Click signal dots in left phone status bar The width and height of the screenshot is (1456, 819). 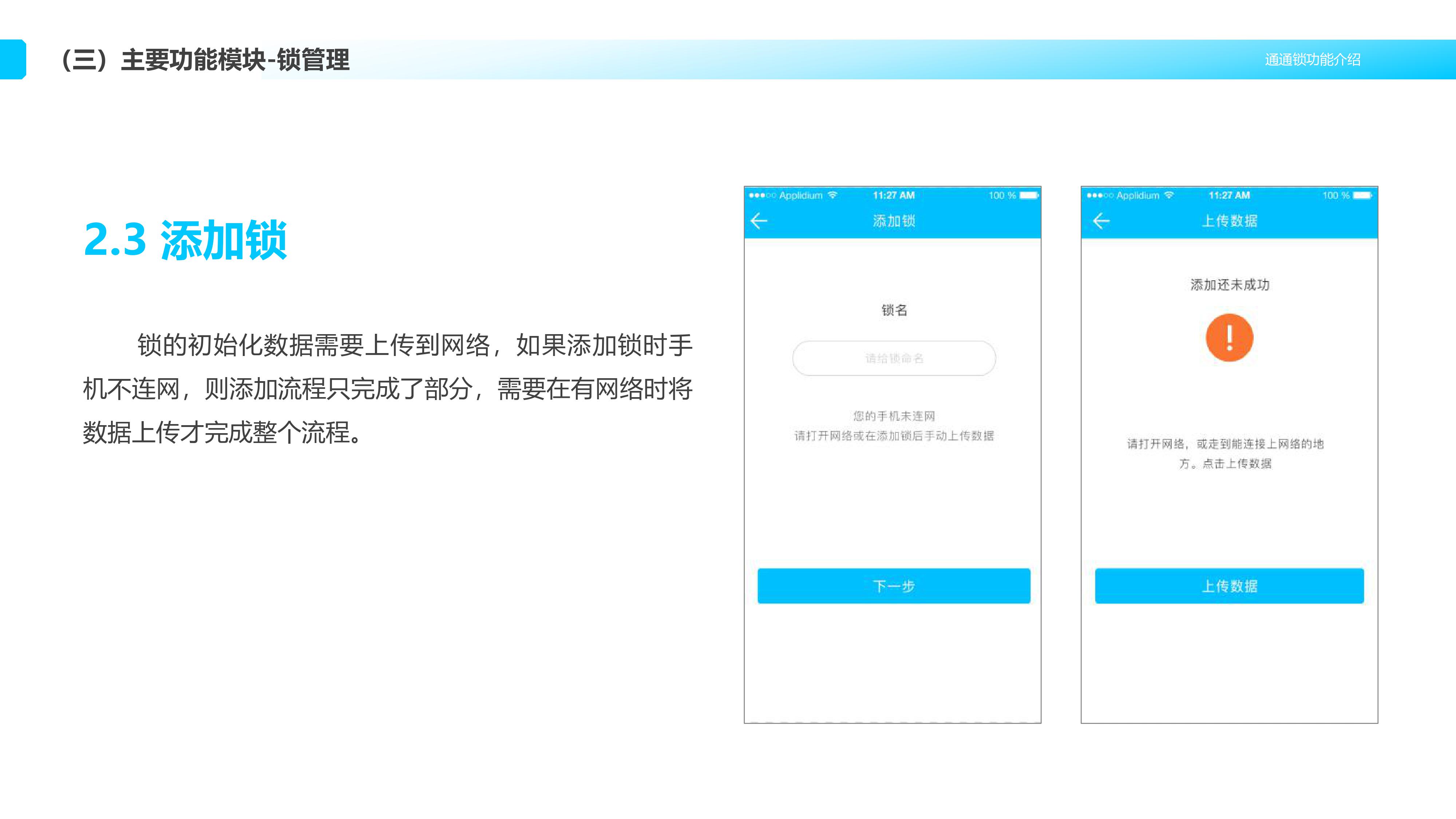click(x=762, y=195)
